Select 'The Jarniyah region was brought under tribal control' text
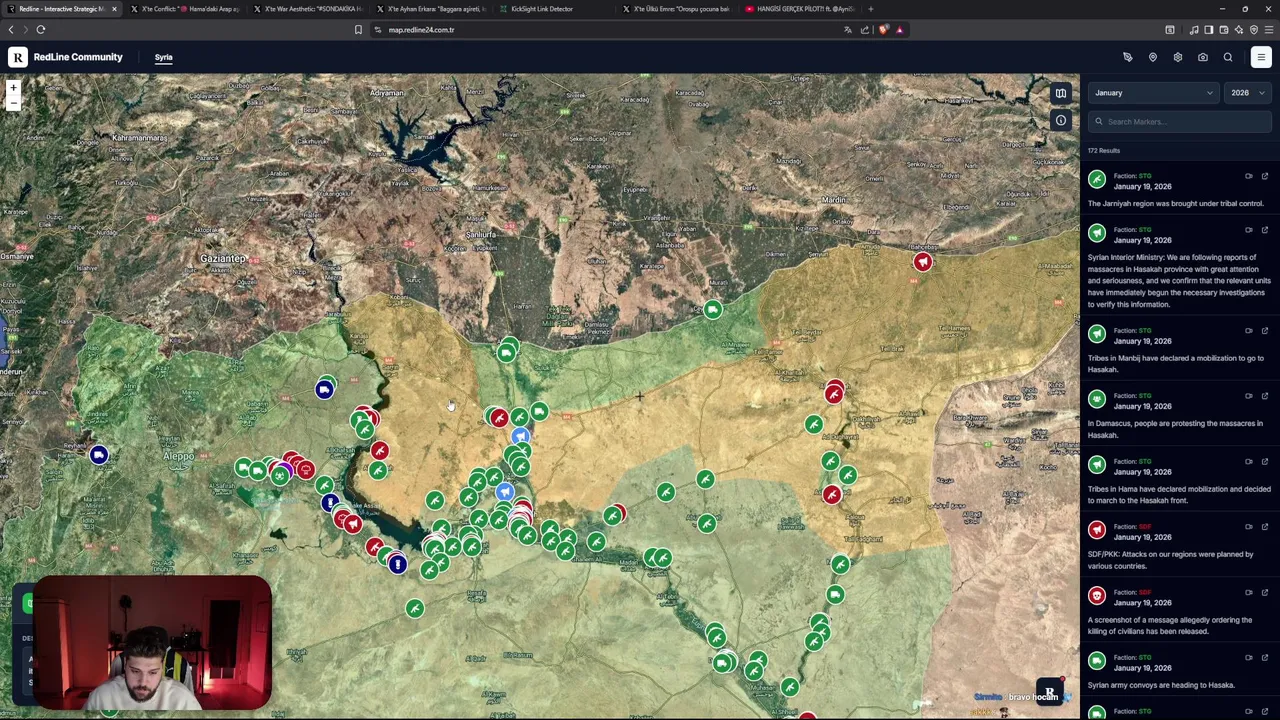The width and height of the screenshot is (1280, 720). click(1175, 203)
